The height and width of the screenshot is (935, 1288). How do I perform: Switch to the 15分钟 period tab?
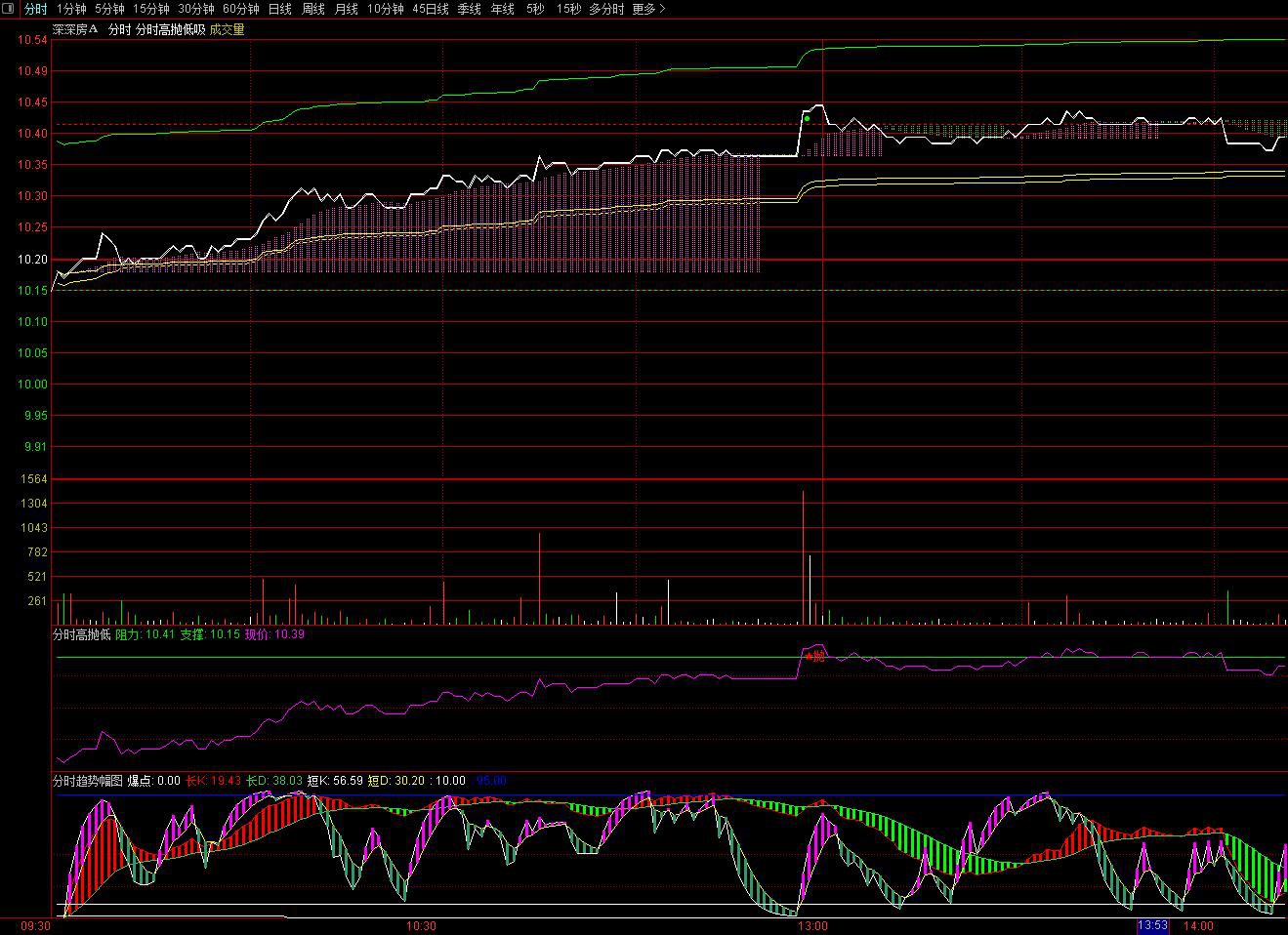[151, 9]
